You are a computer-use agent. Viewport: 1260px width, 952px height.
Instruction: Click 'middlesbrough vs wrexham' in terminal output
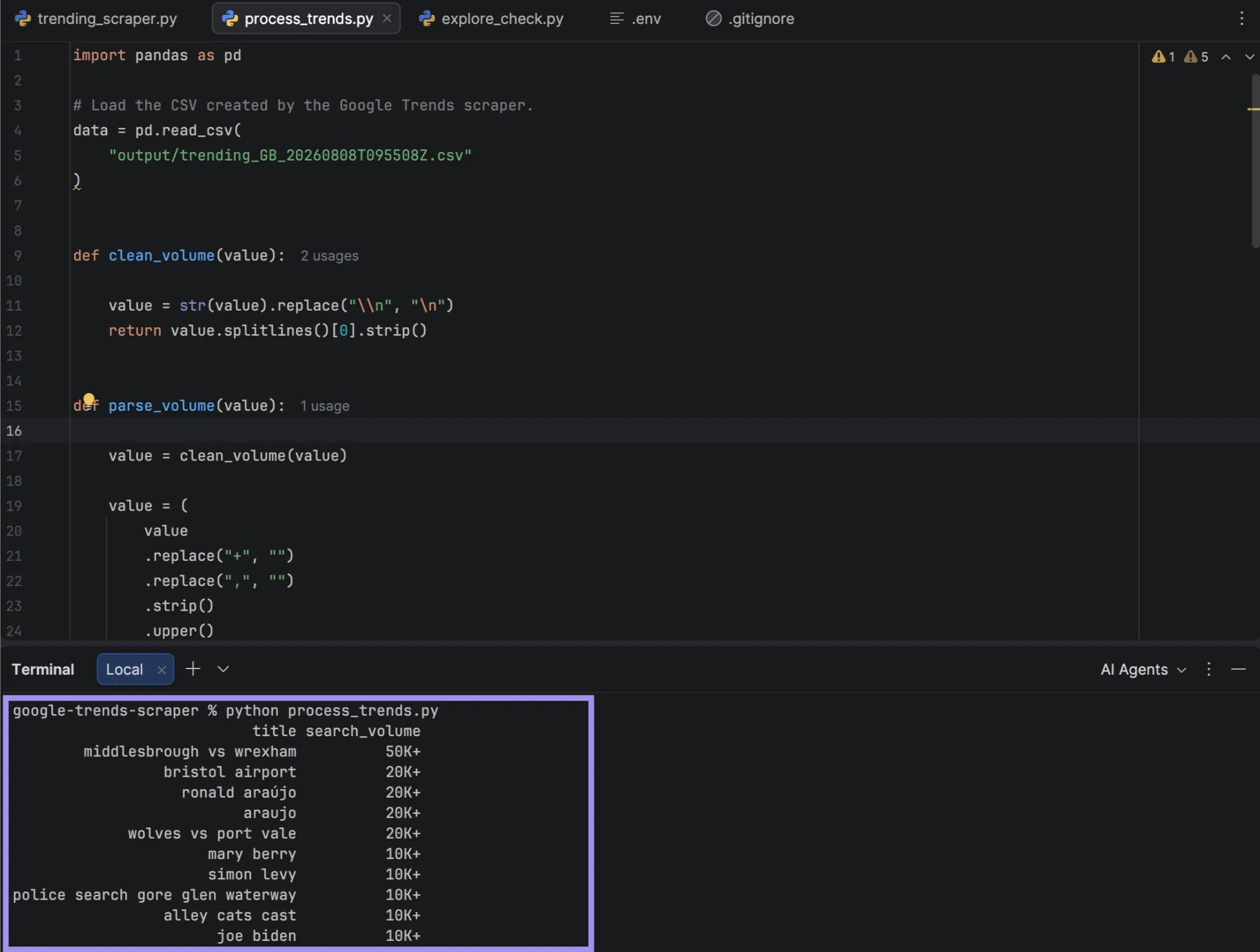tap(190, 752)
